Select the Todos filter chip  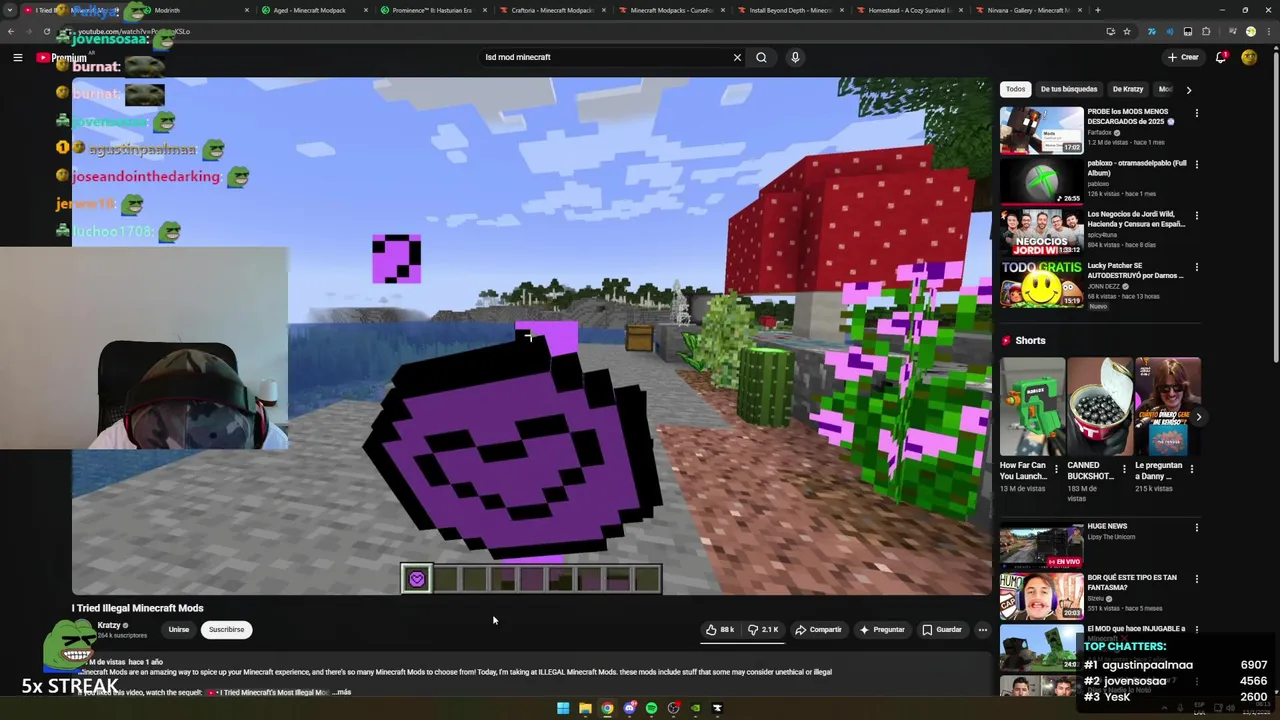pyautogui.click(x=1015, y=89)
